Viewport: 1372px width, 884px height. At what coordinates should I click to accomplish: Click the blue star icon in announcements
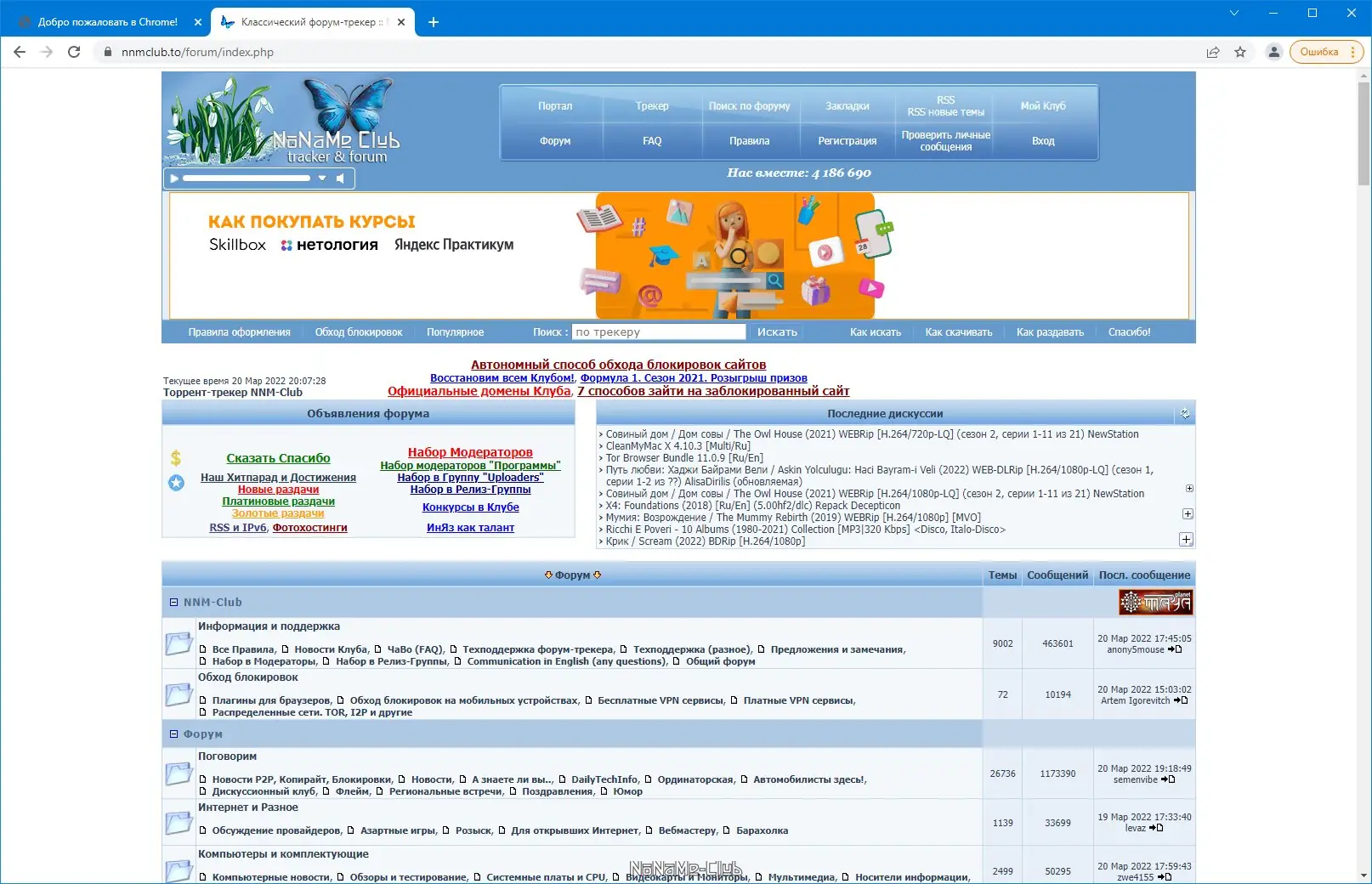tap(176, 483)
